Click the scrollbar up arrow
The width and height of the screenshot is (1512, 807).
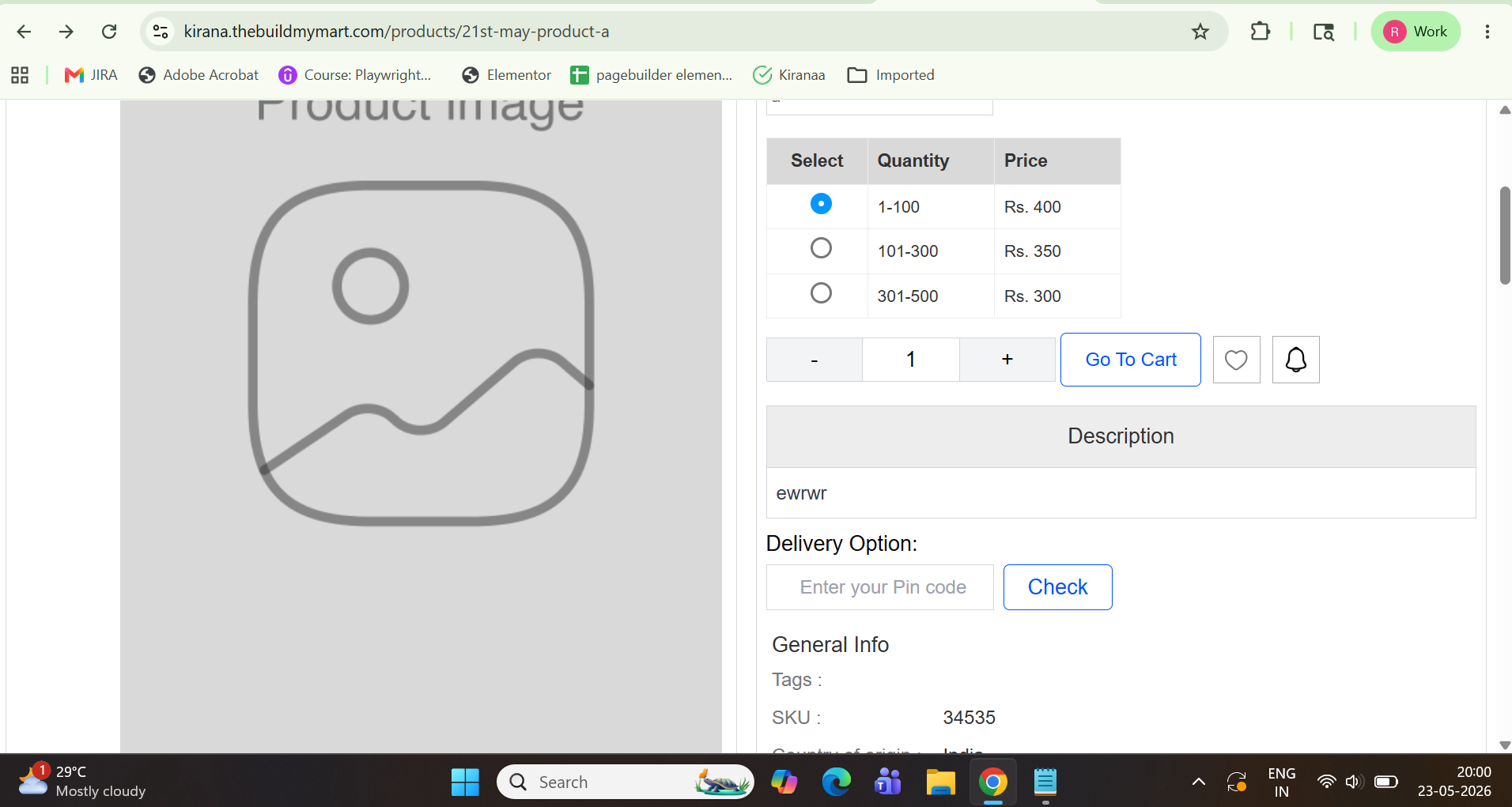pos(1505,110)
